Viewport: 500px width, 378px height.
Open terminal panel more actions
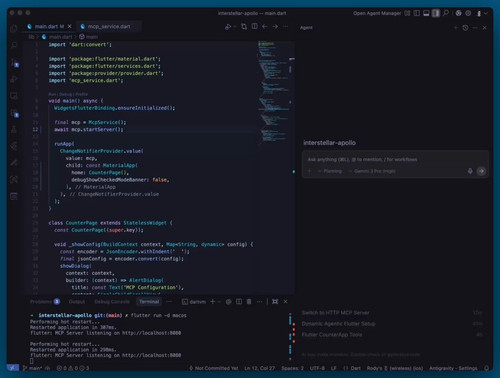[x=259, y=302]
